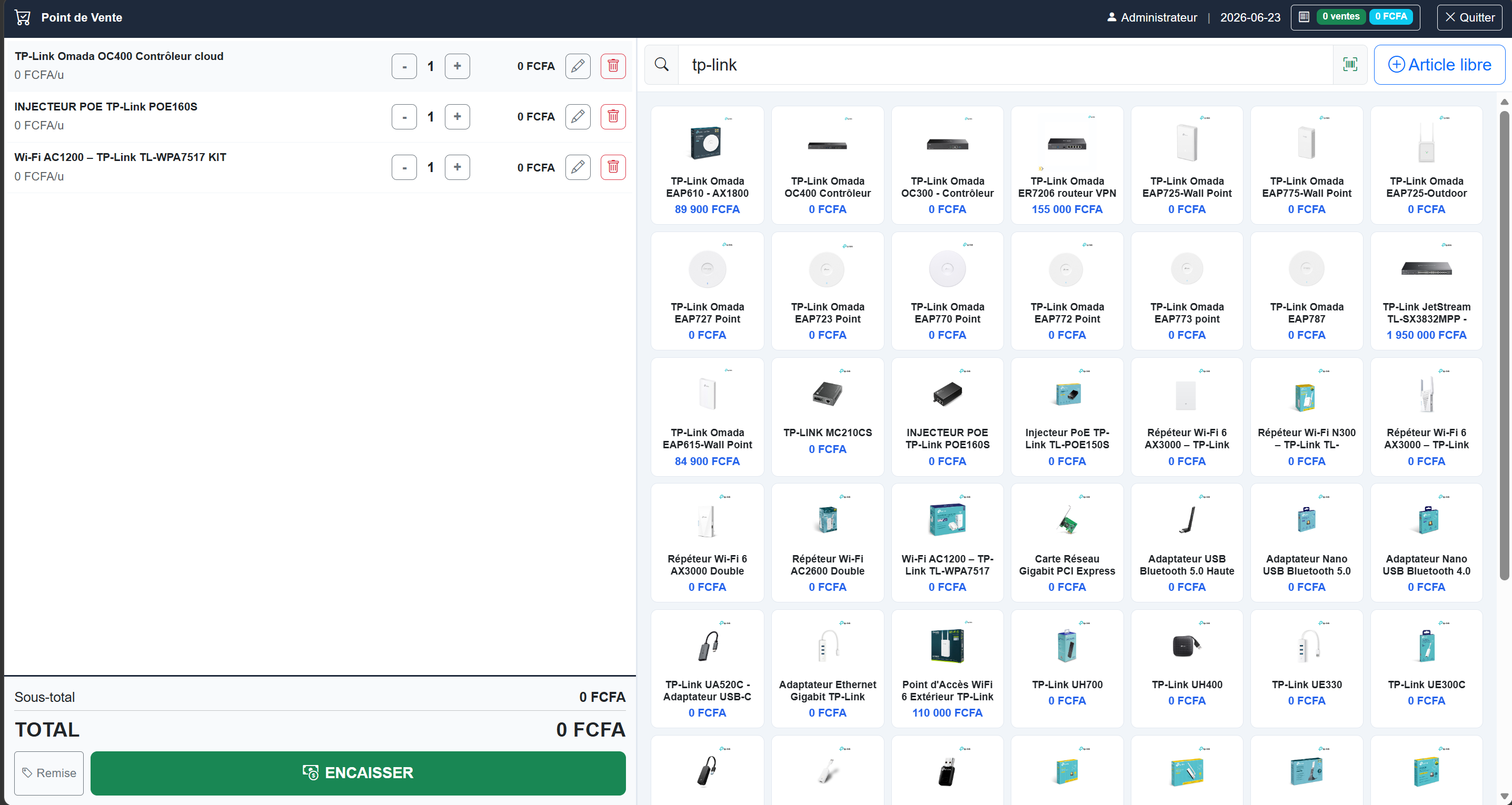Screen dimensions: 1512x805
Task: Click the 0 FCFA sales total badge
Action: coord(1390,16)
